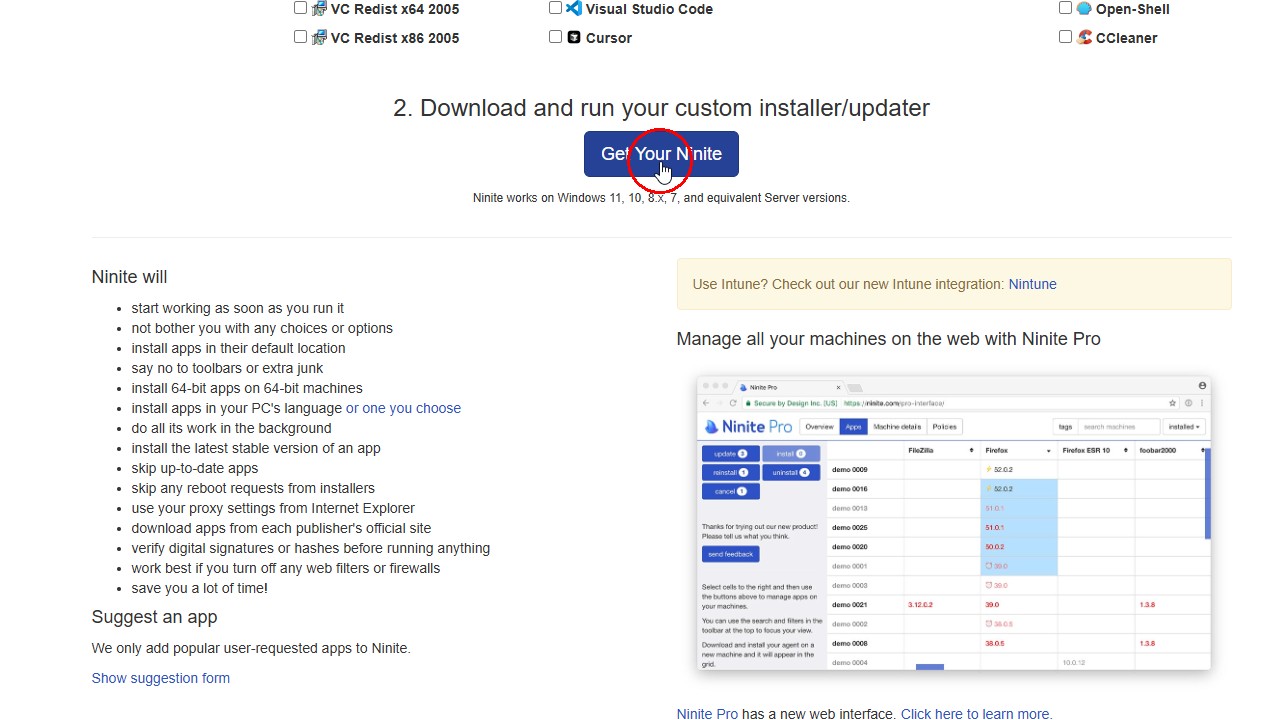
Task: Click the "Suggest an app" heading
Action: tap(154, 617)
